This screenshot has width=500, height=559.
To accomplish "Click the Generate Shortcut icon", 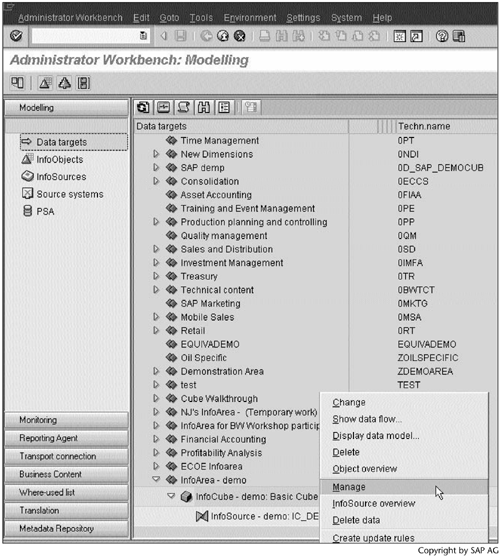I will click(416, 36).
